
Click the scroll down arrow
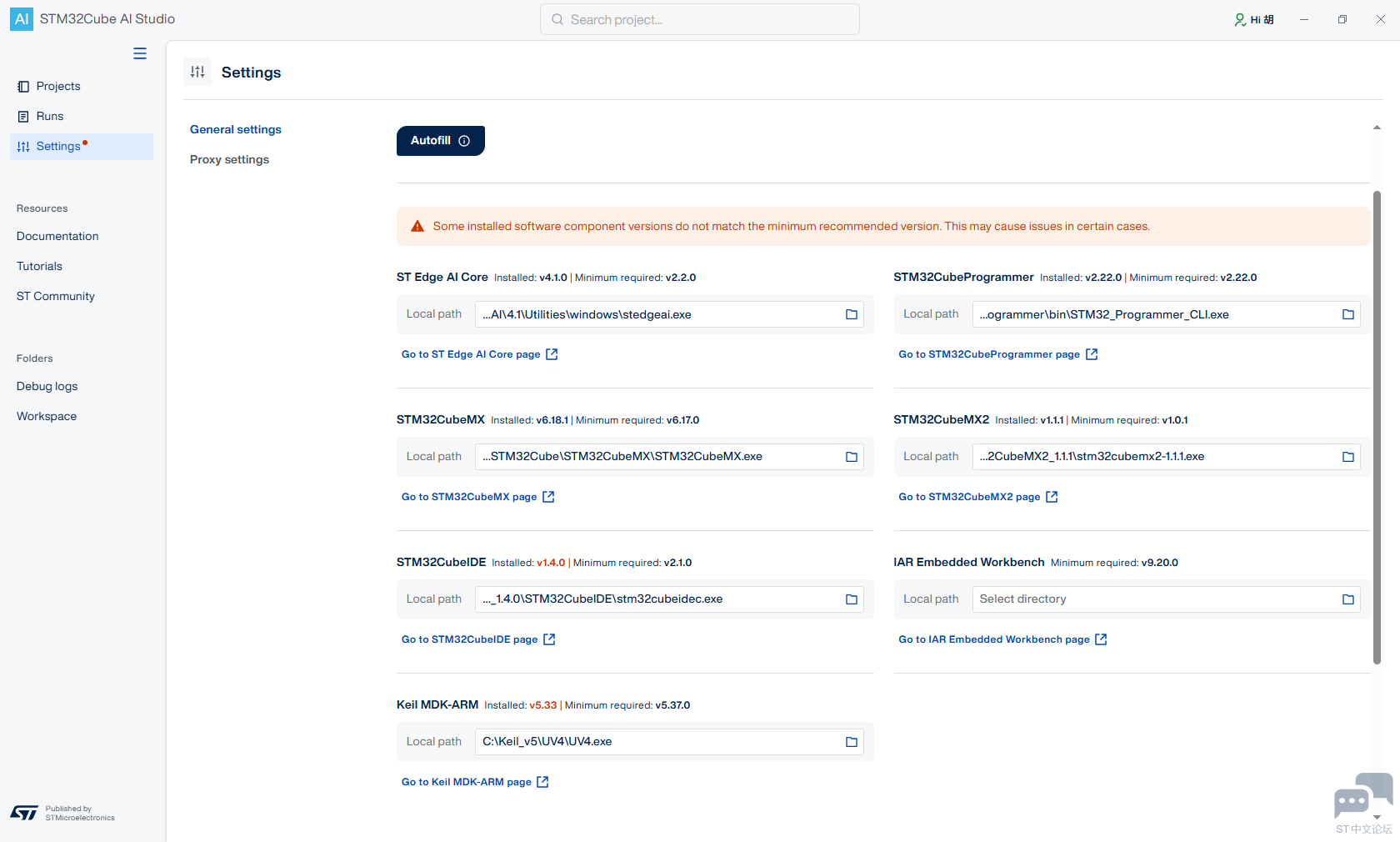(1377, 817)
